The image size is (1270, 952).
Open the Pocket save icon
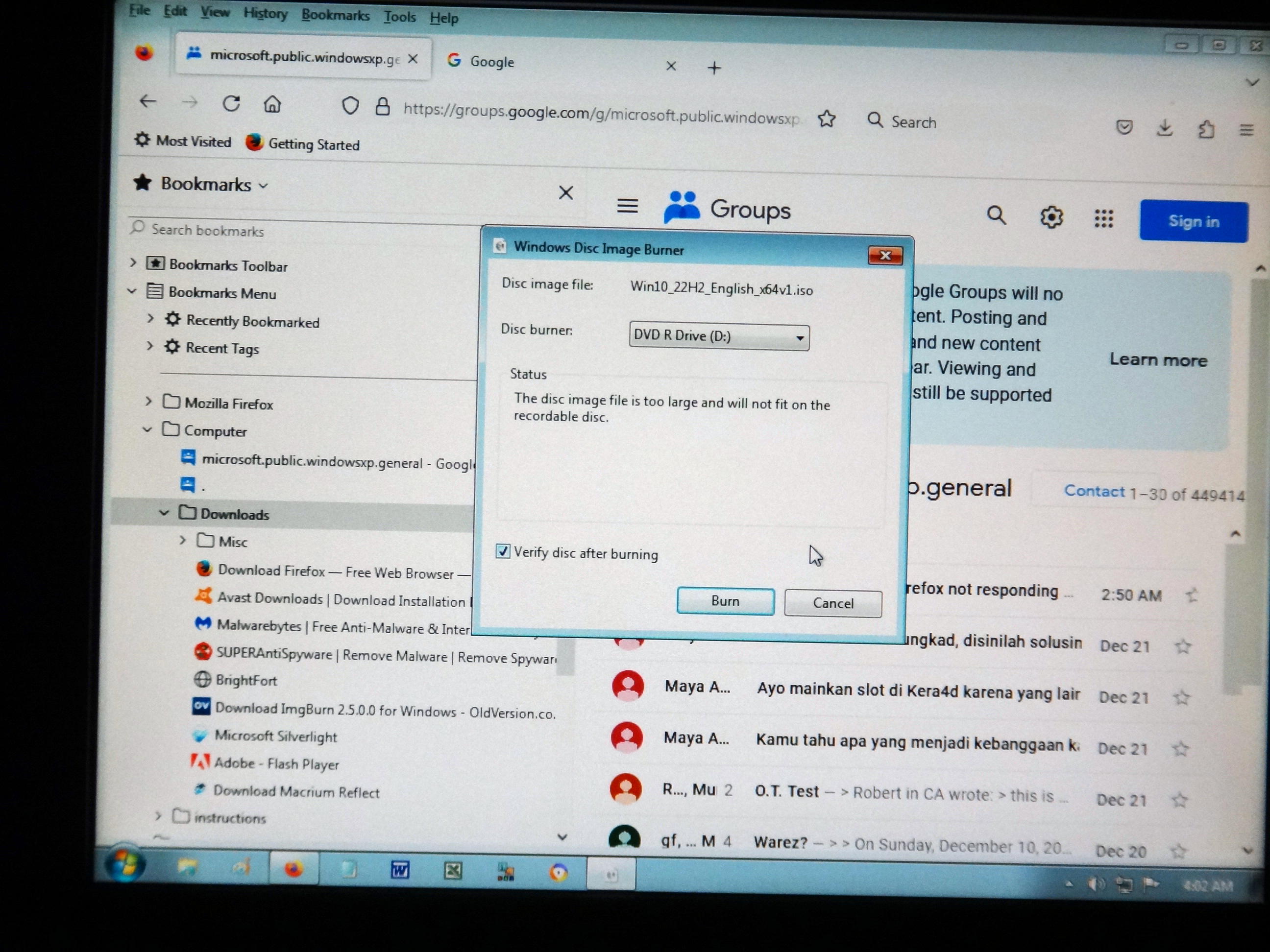point(1124,127)
